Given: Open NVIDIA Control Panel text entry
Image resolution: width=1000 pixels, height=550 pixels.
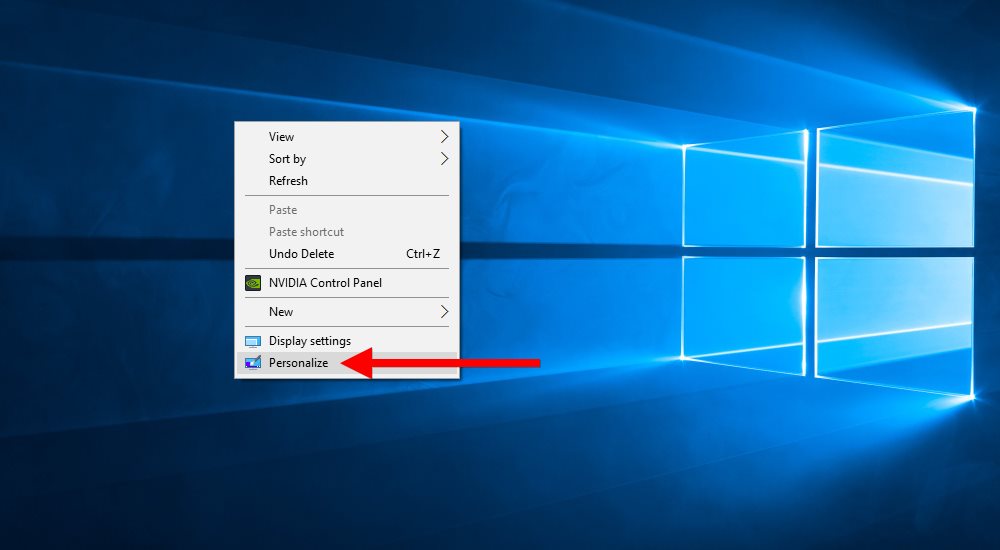Looking at the screenshot, I should pyautogui.click(x=325, y=283).
